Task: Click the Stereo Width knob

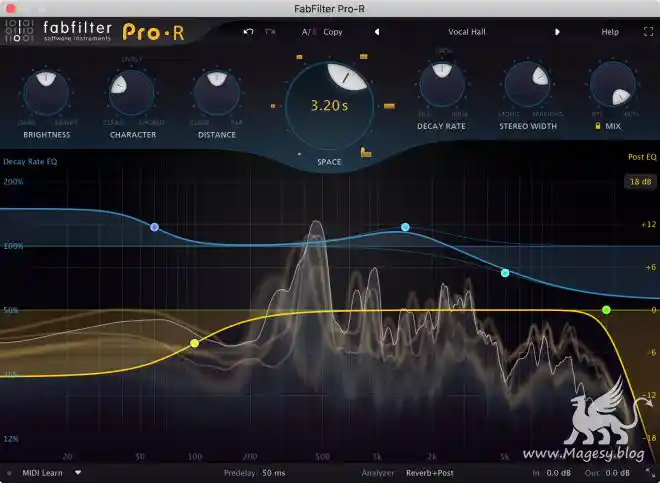Action: pos(527,84)
